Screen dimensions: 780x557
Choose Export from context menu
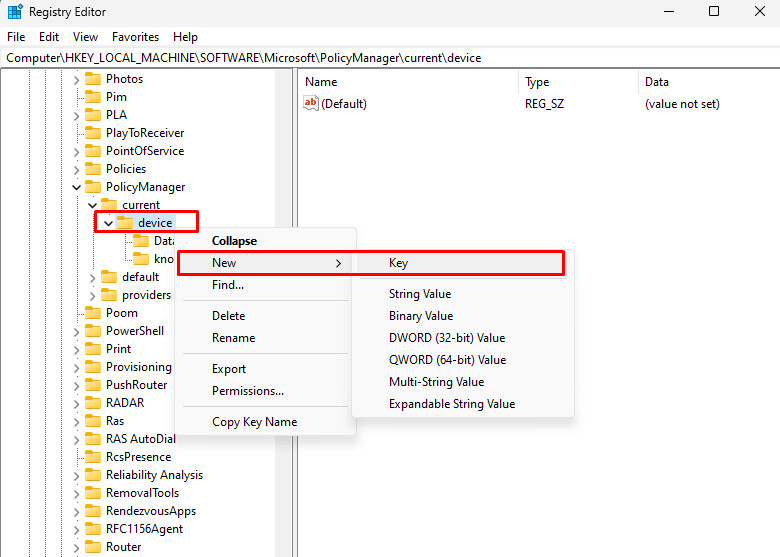click(x=265, y=369)
